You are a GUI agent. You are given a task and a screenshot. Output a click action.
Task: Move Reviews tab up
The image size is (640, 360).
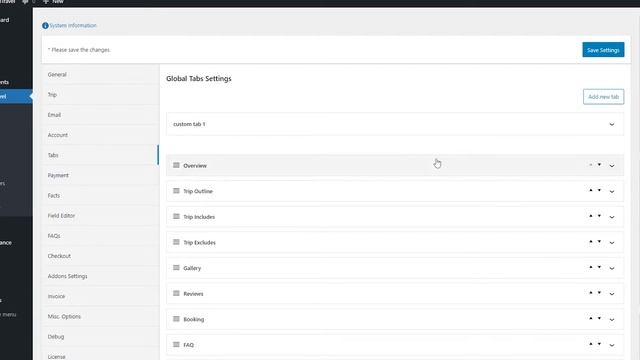(x=591, y=293)
